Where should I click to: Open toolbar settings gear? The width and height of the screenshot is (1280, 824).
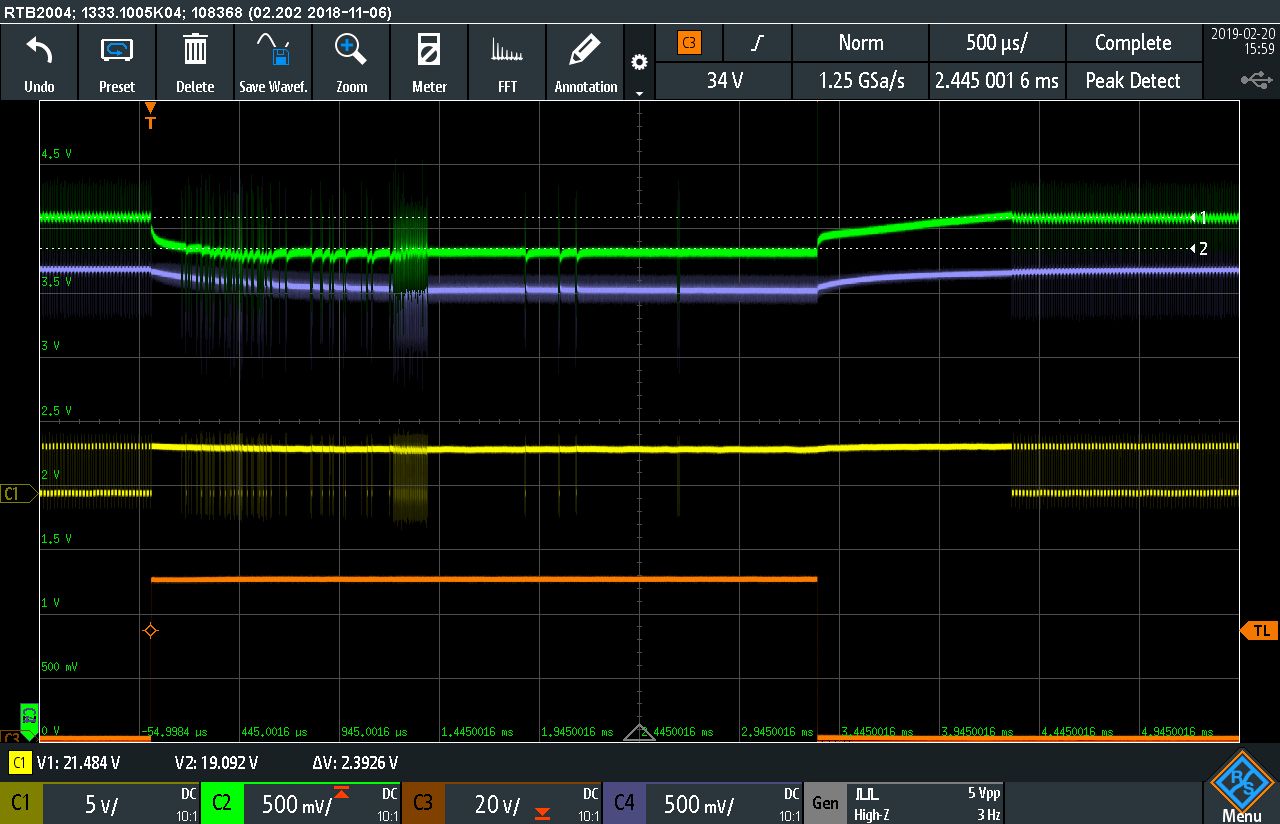tap(639, 62)
